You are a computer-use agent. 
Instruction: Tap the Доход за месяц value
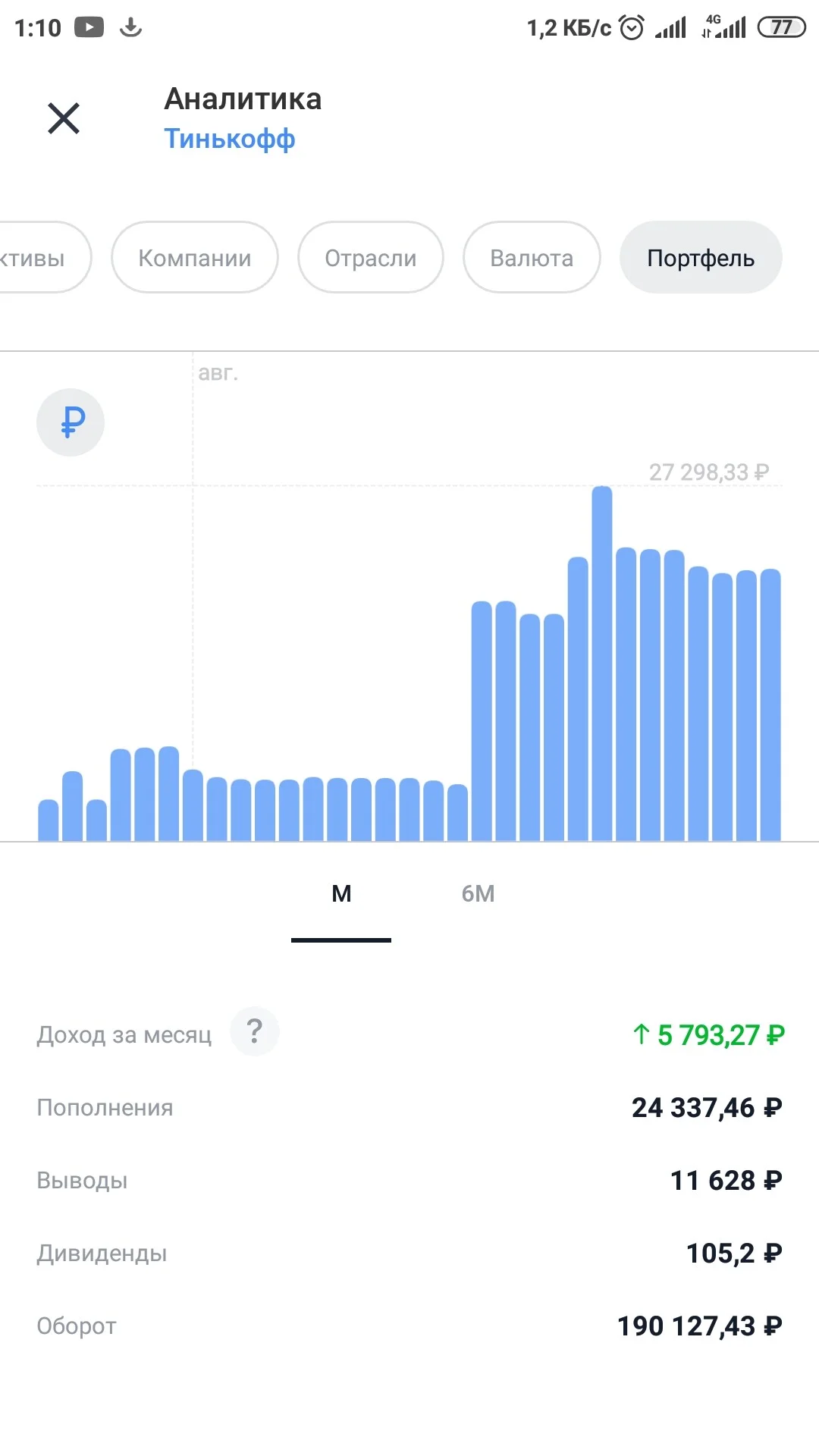tap(708, 1034)
